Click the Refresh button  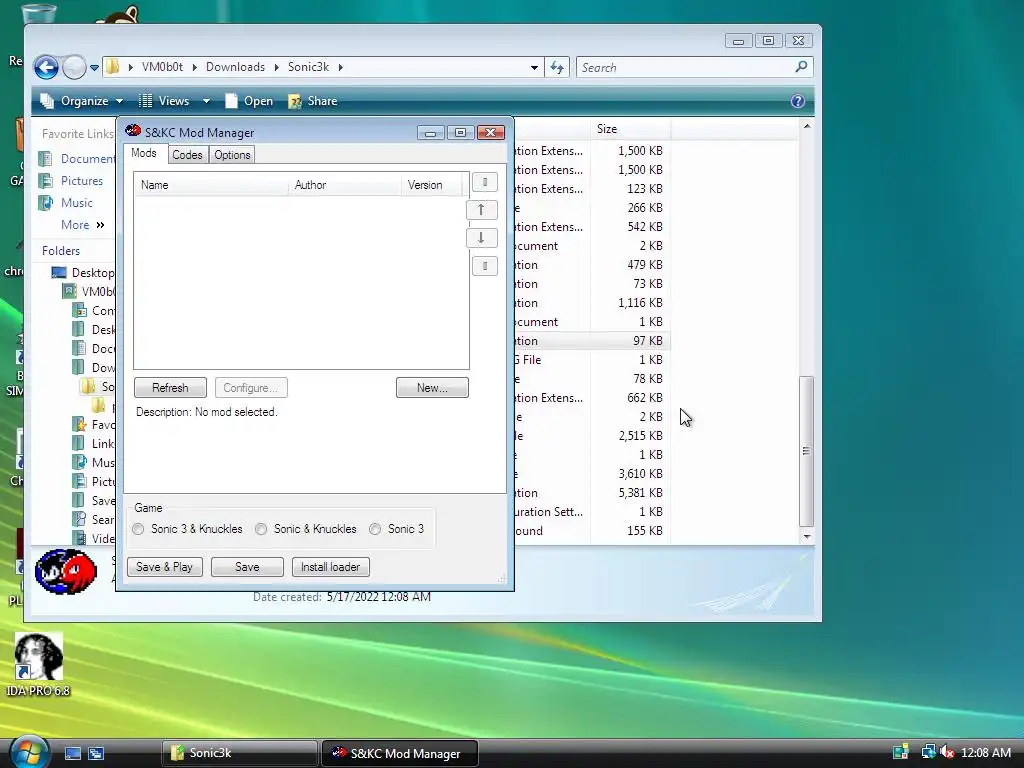170,388
